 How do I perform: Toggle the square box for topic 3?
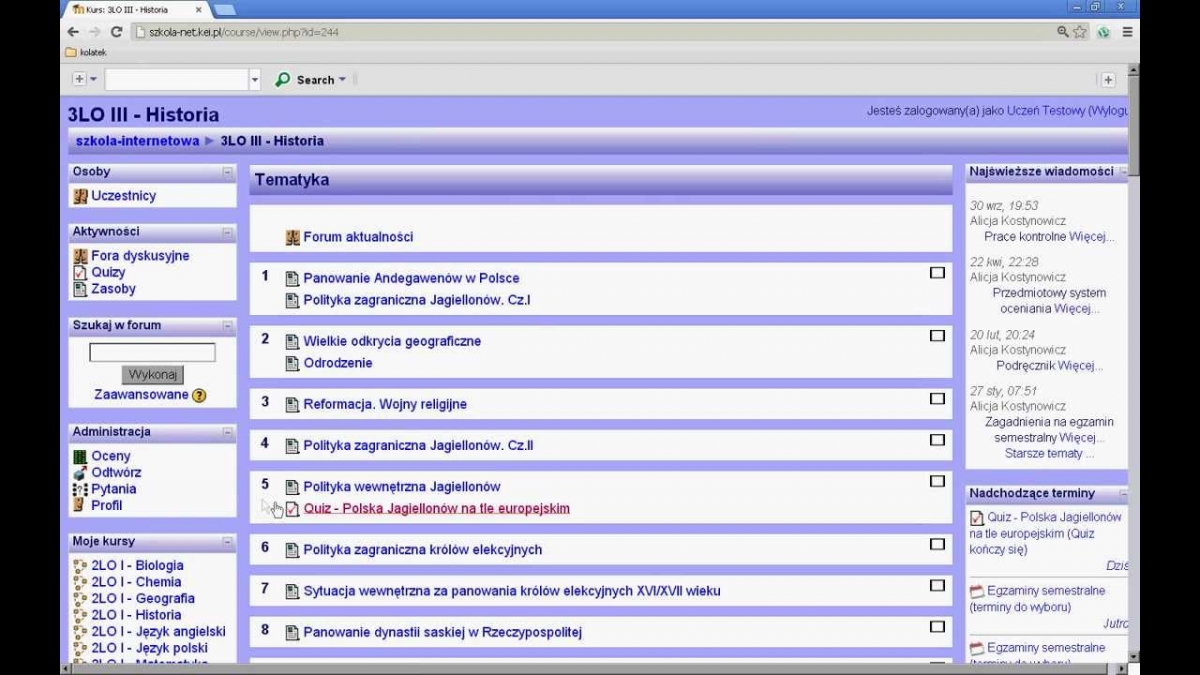[x=937, y=399]
